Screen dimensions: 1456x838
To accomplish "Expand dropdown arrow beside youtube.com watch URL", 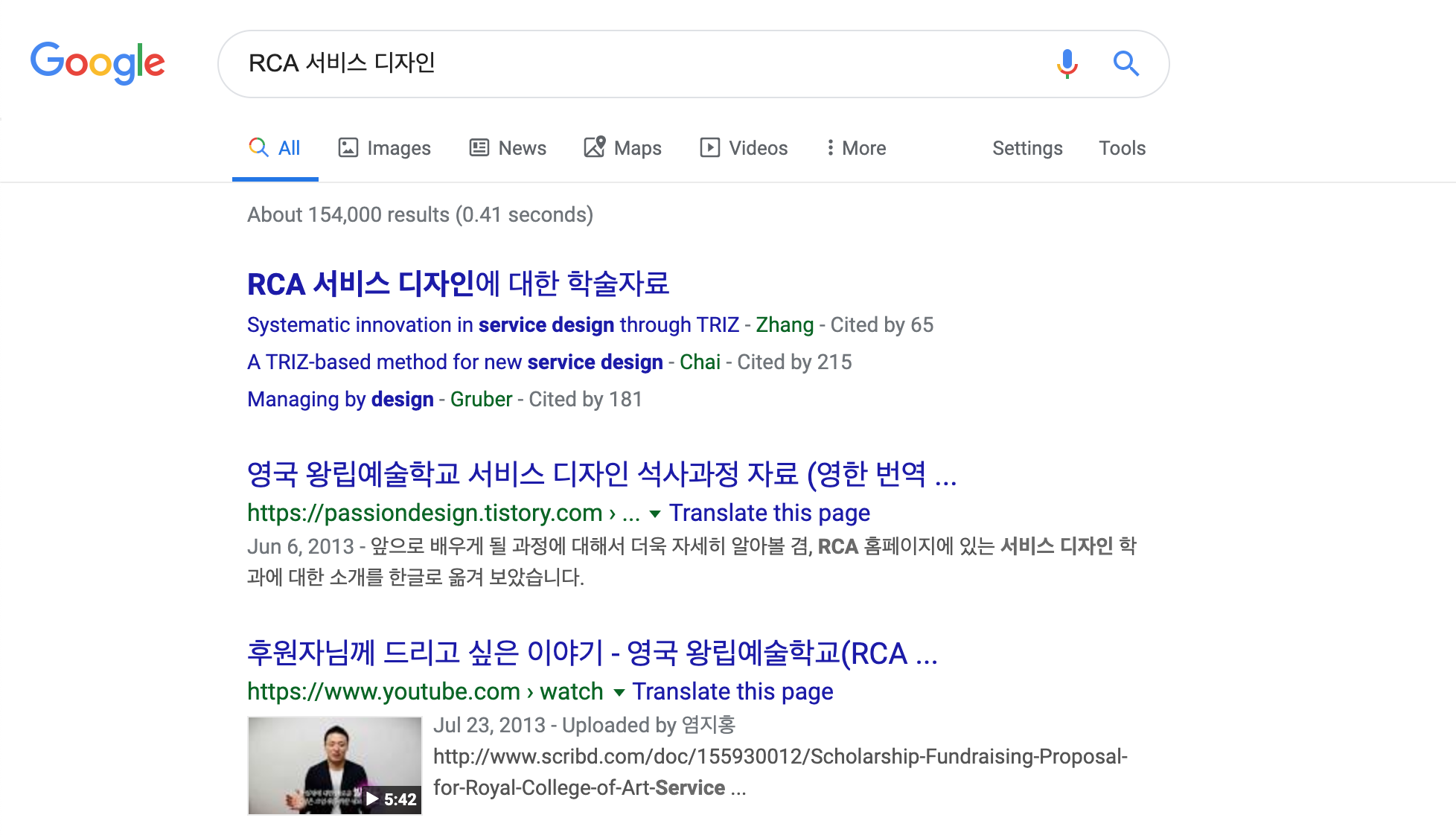I will (619, 692).
